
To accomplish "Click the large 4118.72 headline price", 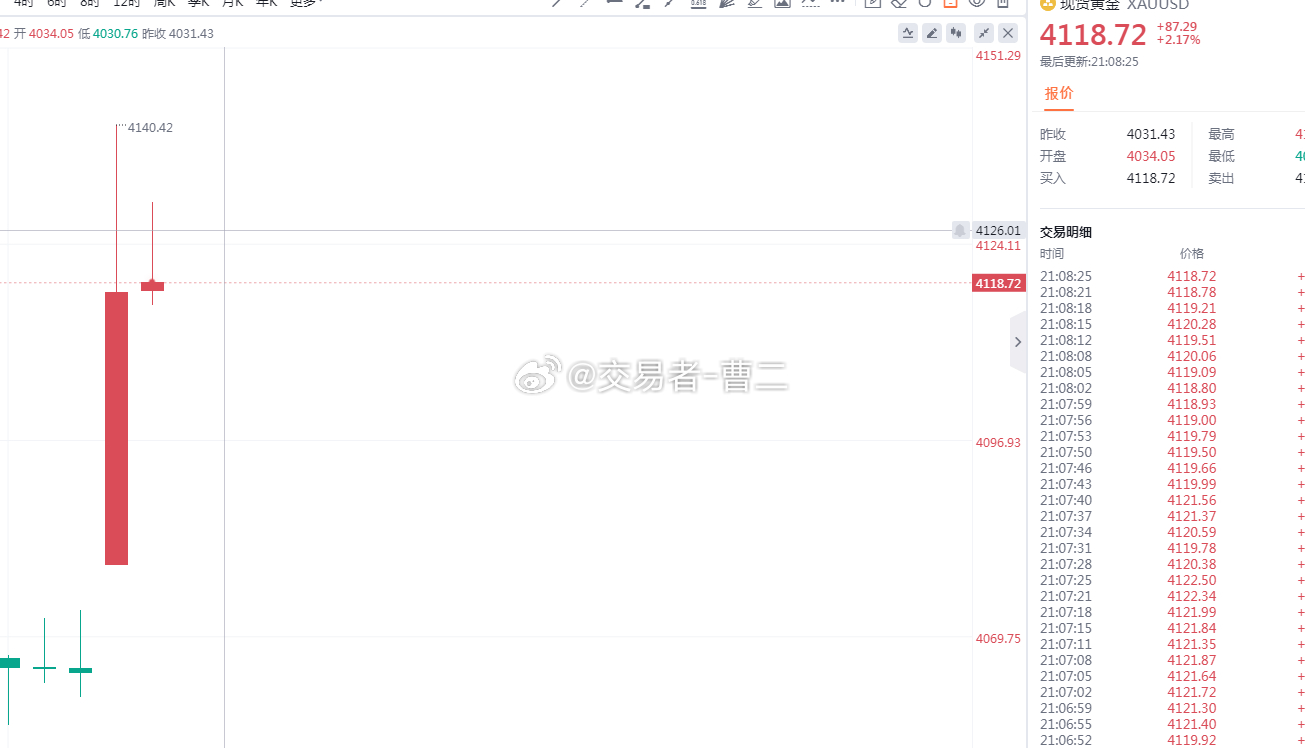I will point(1093,35).
